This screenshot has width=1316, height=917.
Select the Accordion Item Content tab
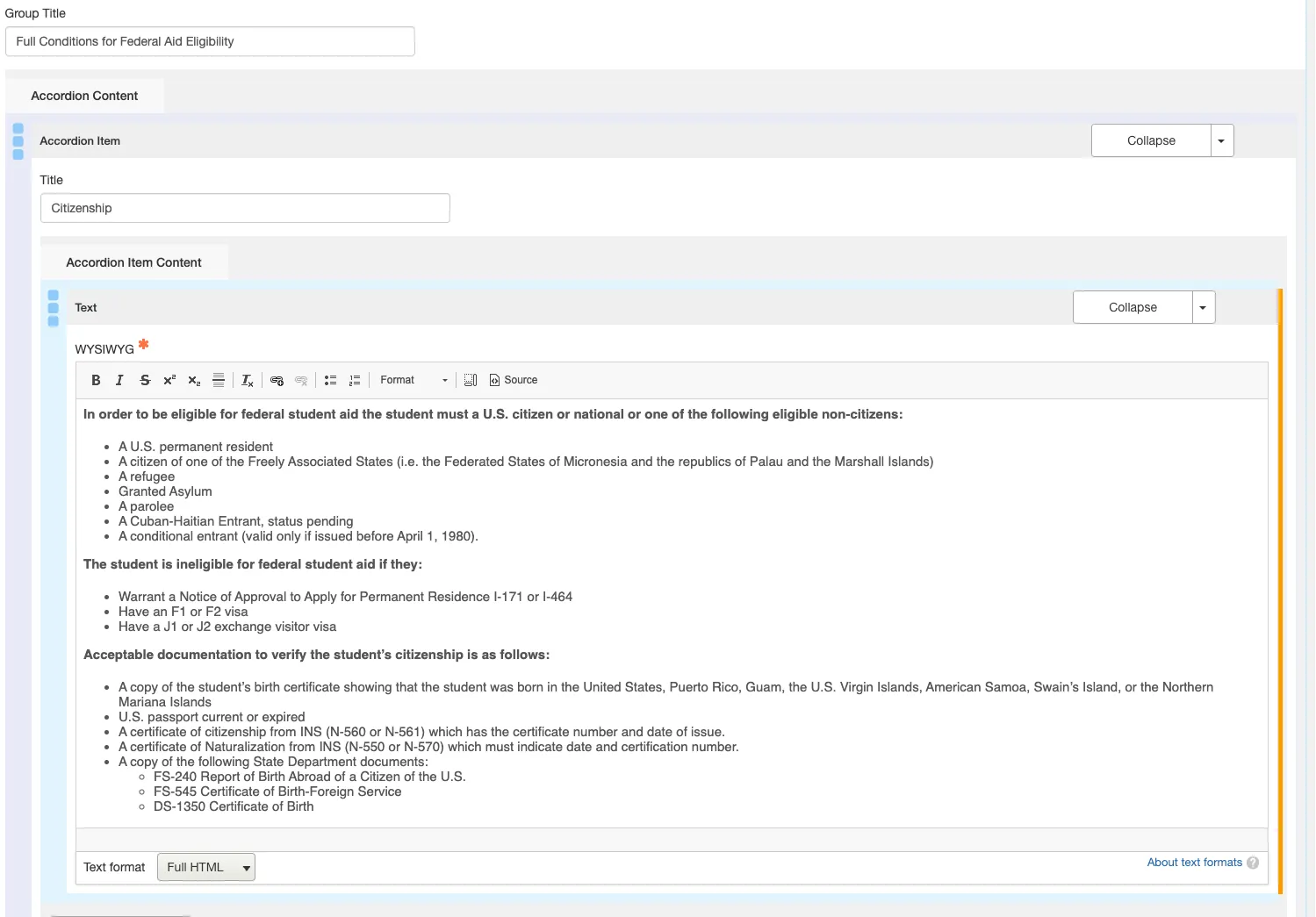pos(133,262)
